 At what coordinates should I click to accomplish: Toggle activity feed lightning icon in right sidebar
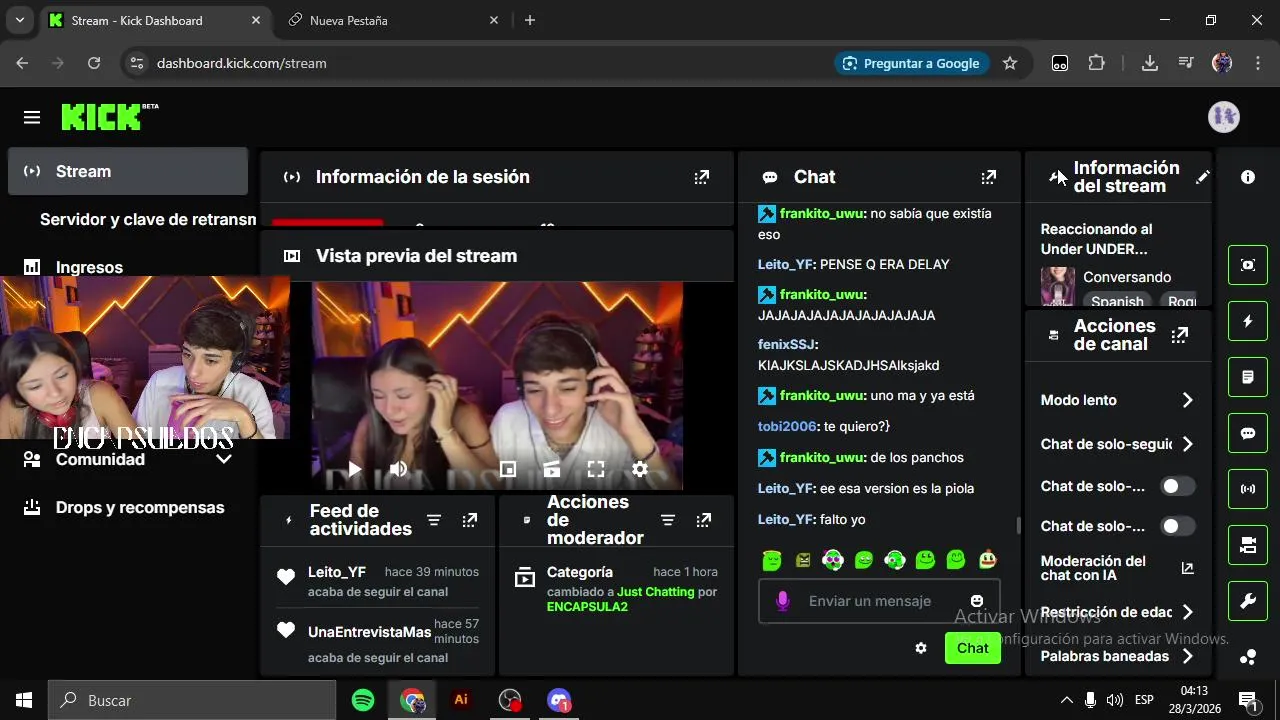[1248, 321]
